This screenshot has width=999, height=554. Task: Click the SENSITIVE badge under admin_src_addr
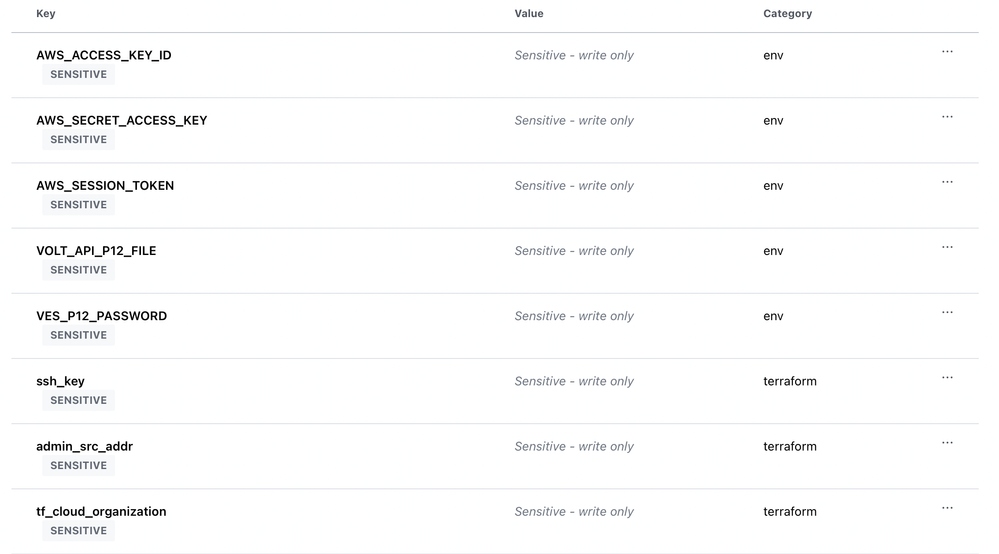coord(78,466)
